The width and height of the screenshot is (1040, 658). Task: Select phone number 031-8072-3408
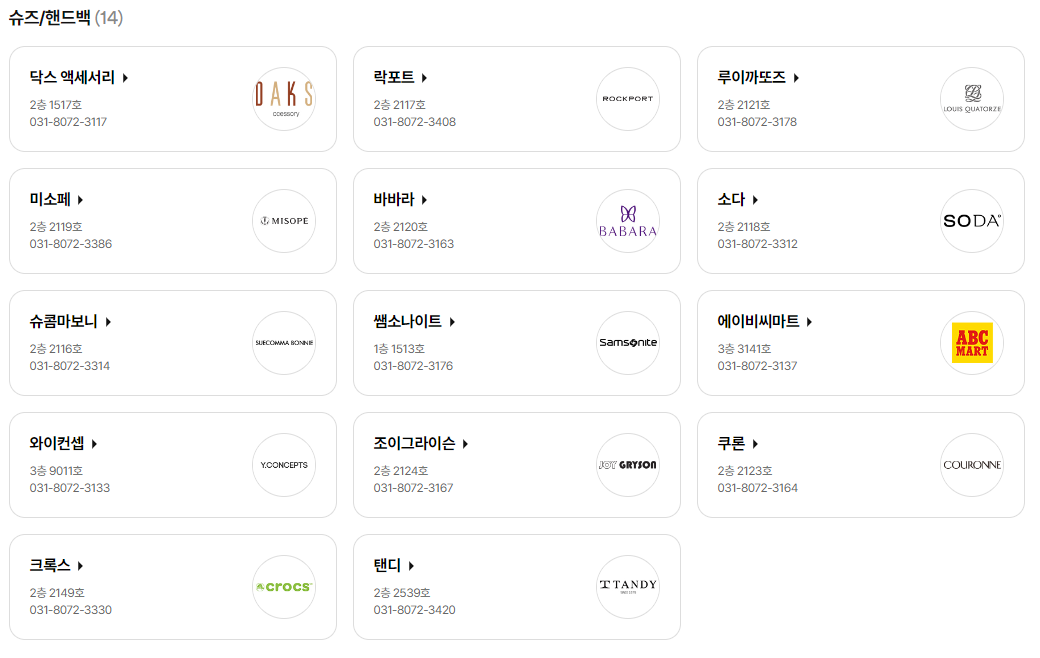pos(415,122)
